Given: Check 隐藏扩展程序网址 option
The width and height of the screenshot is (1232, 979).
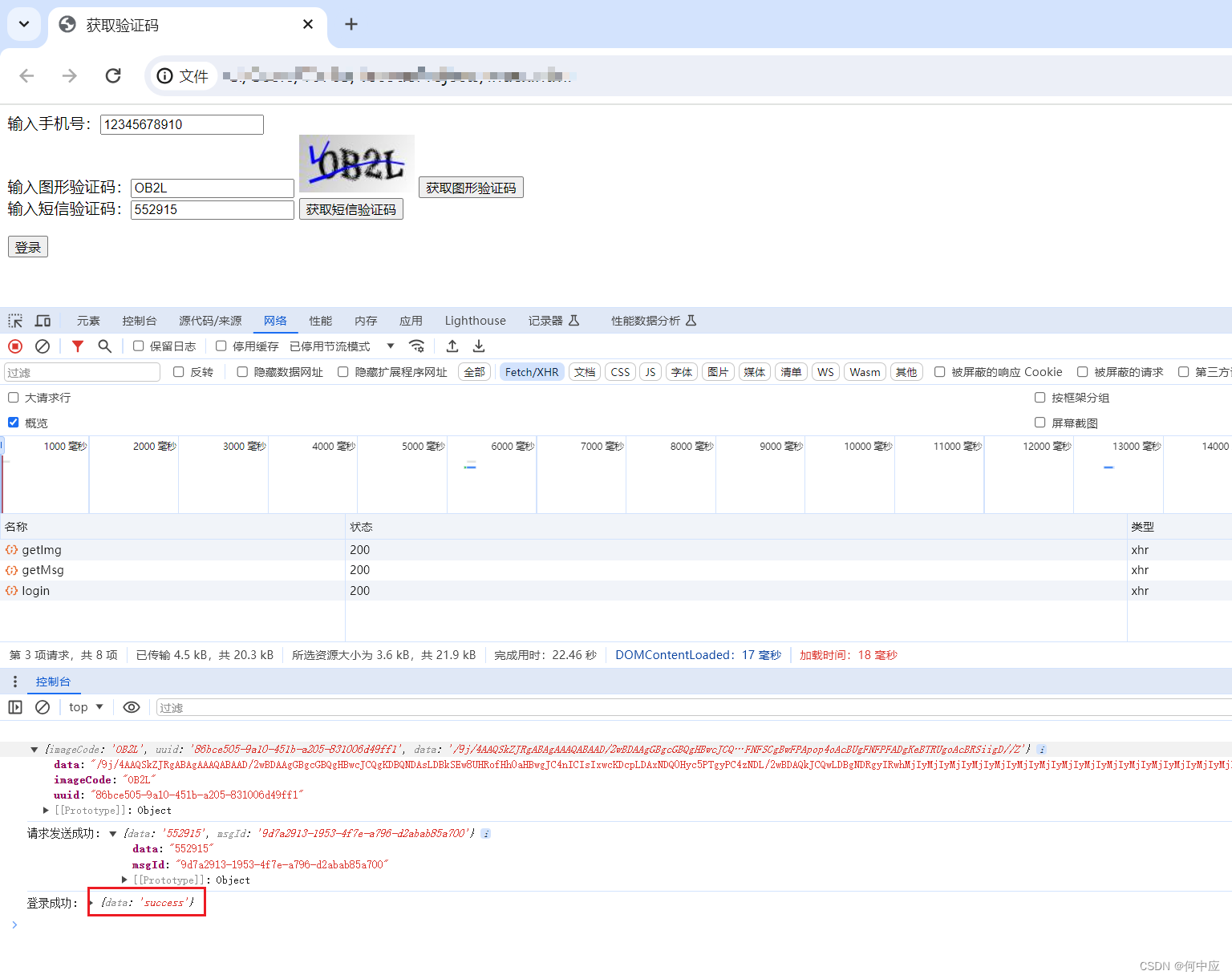Looking at the screenshot, I should (342, 372).
